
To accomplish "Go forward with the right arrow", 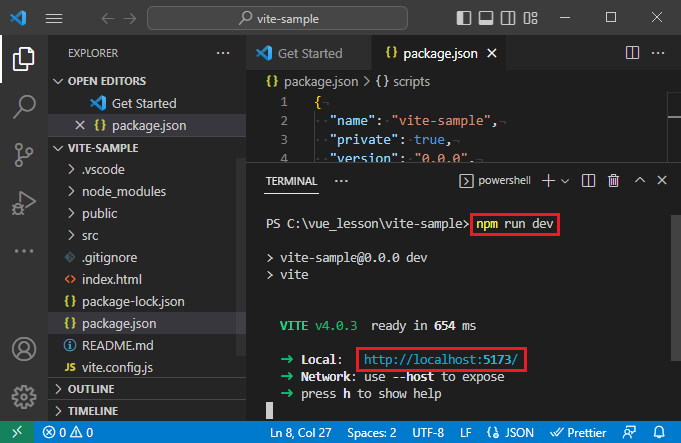I will click(x=130, y=18).
